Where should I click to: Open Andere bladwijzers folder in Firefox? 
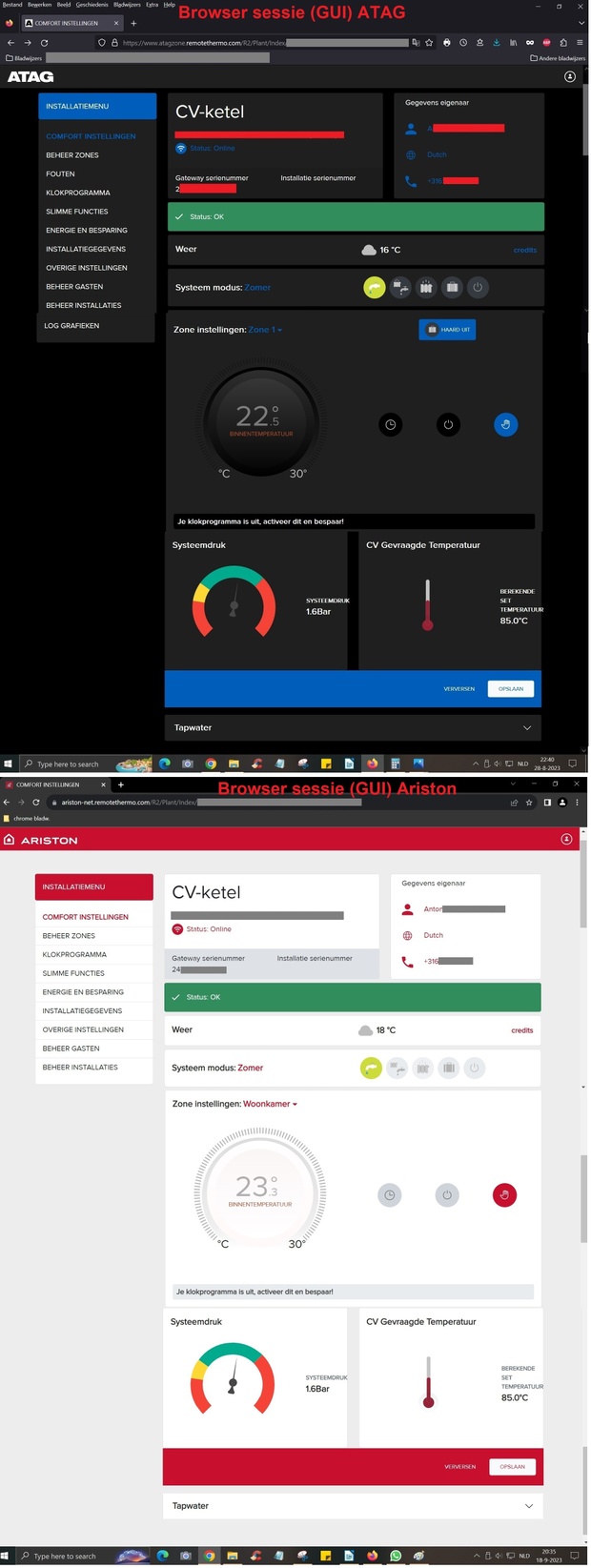(x=557, y=58)
